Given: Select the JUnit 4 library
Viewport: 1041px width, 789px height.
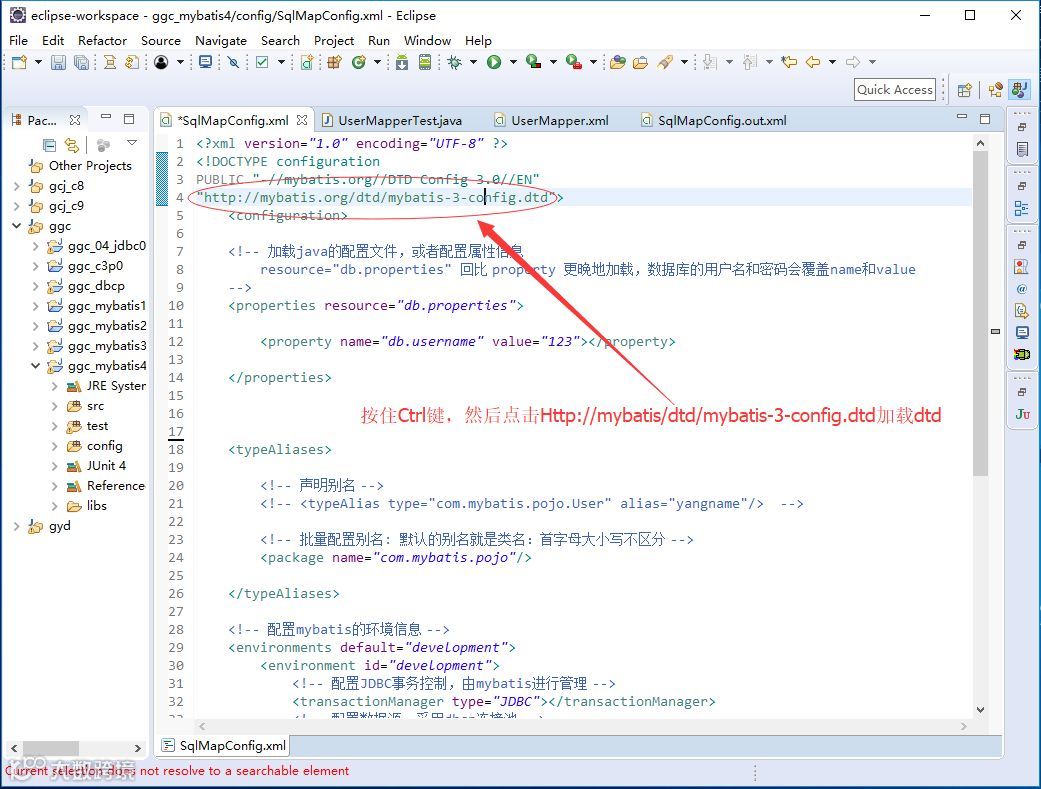Looking at the screenshot, I should (x=106, y=466).
